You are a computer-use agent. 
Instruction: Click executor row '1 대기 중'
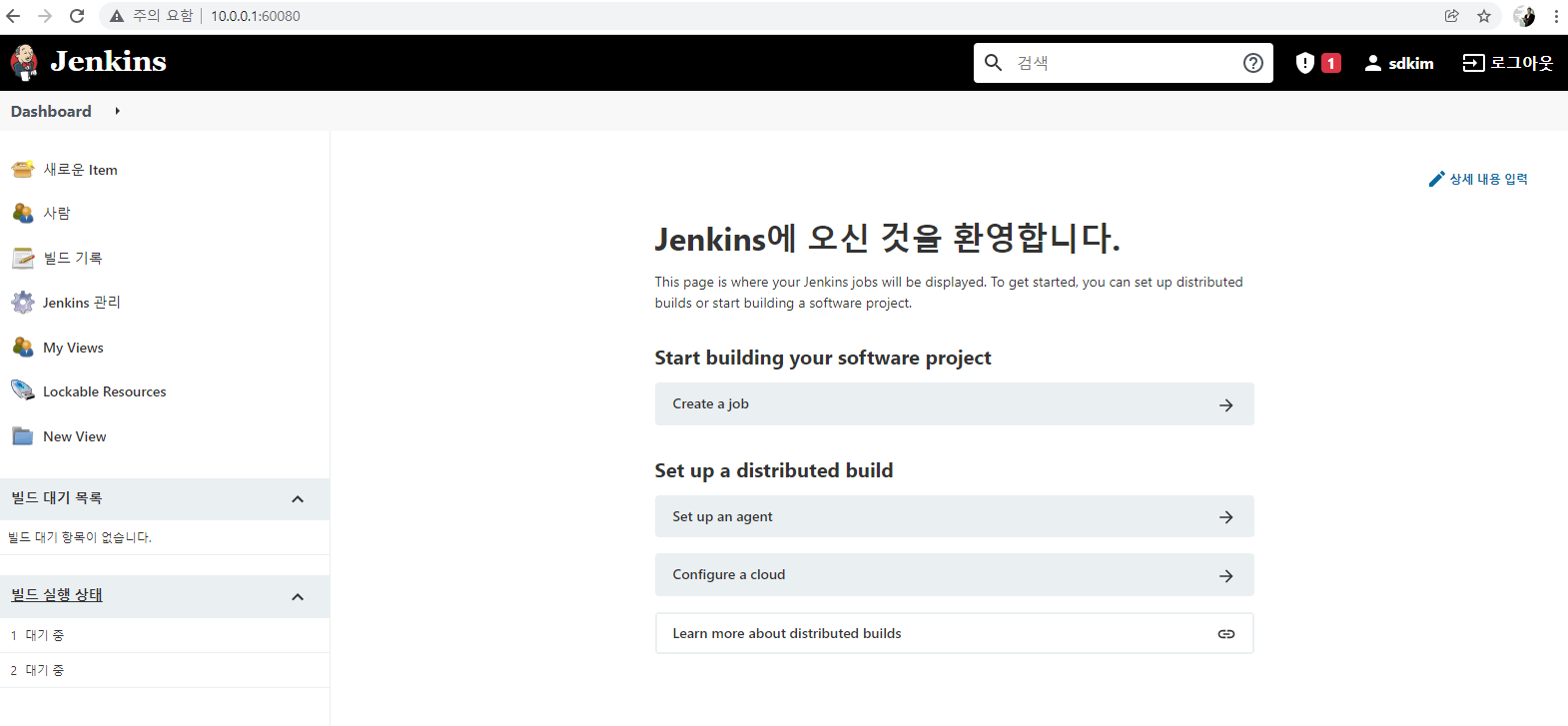click(165, 635)
